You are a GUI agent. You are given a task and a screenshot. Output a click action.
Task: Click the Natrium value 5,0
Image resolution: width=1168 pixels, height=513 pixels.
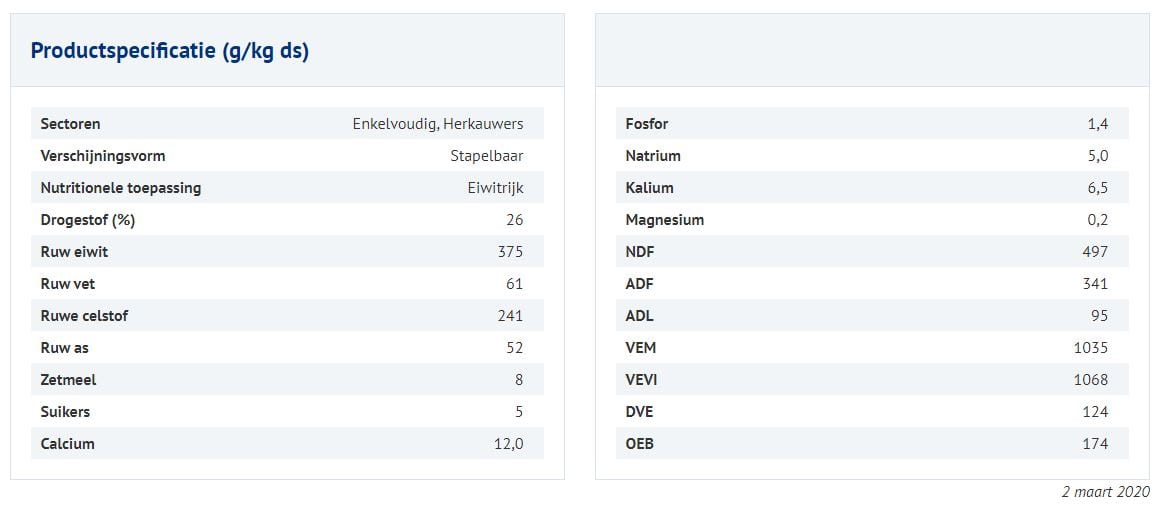click(1097, 156)
